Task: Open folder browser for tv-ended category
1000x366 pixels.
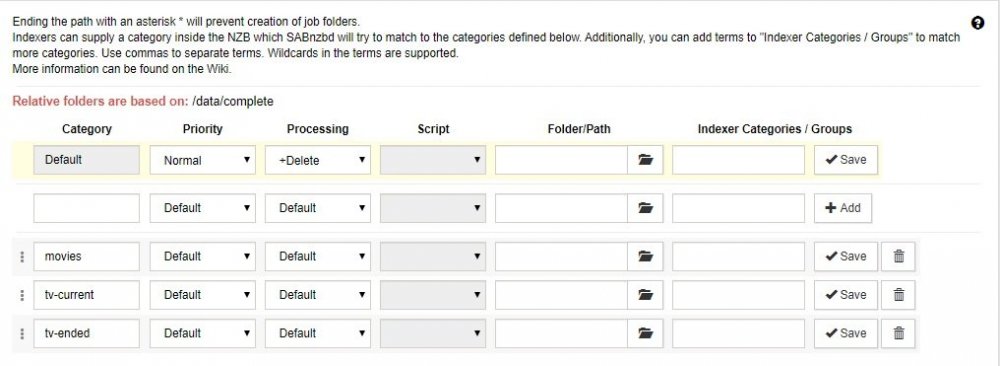Action: click(x=645, y=333)
